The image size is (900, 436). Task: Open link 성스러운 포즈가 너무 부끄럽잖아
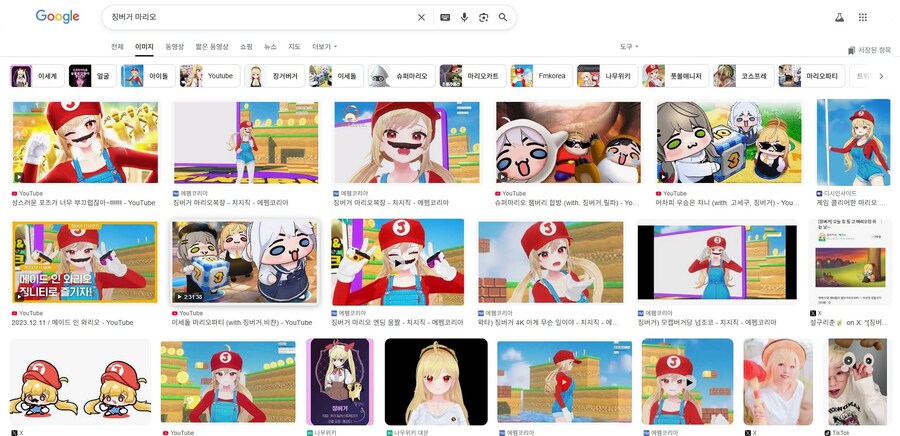[83, 203]
